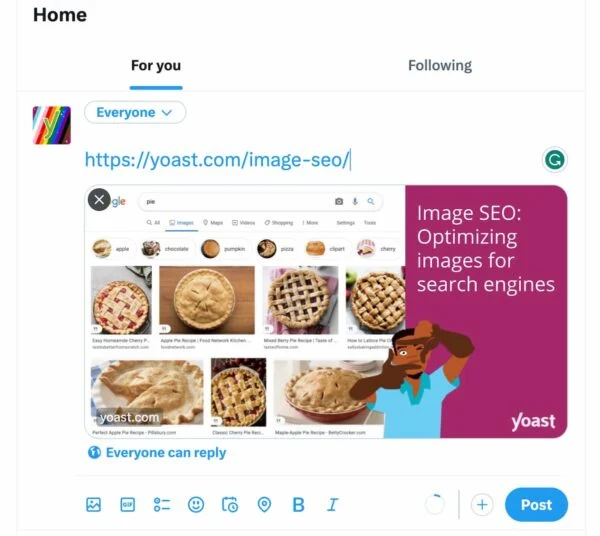The width and height of the screenshot is (600, 536).
Task: Switch to the Following tab
Action: (439, 66)
